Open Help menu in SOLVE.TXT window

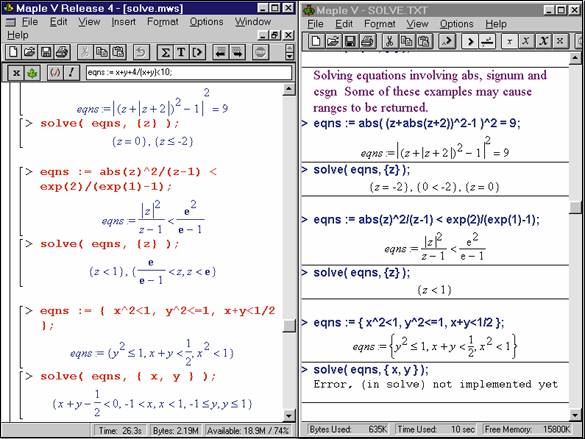click(x=496, y=24)
